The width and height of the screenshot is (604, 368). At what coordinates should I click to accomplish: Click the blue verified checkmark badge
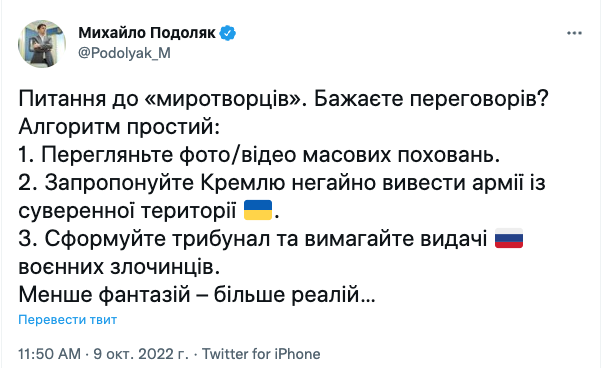228,33
